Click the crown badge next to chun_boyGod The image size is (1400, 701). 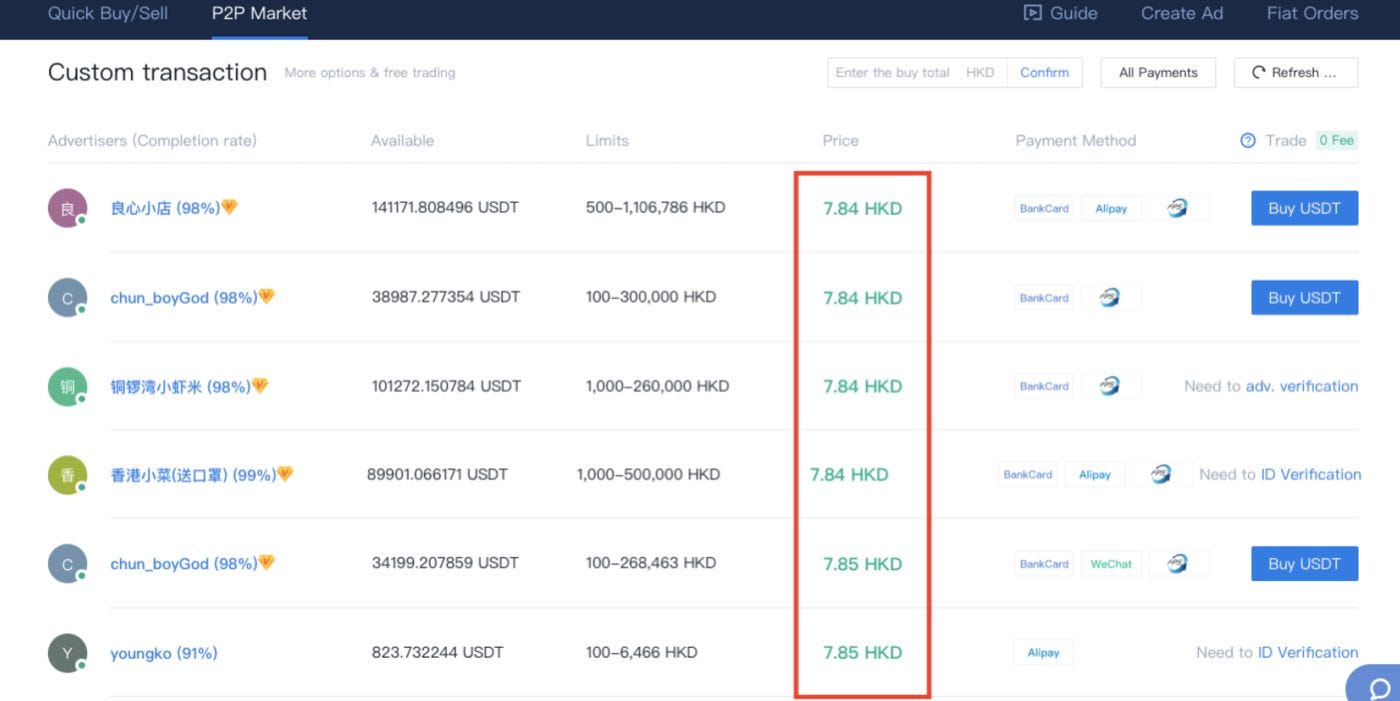[x=265, y=296]
